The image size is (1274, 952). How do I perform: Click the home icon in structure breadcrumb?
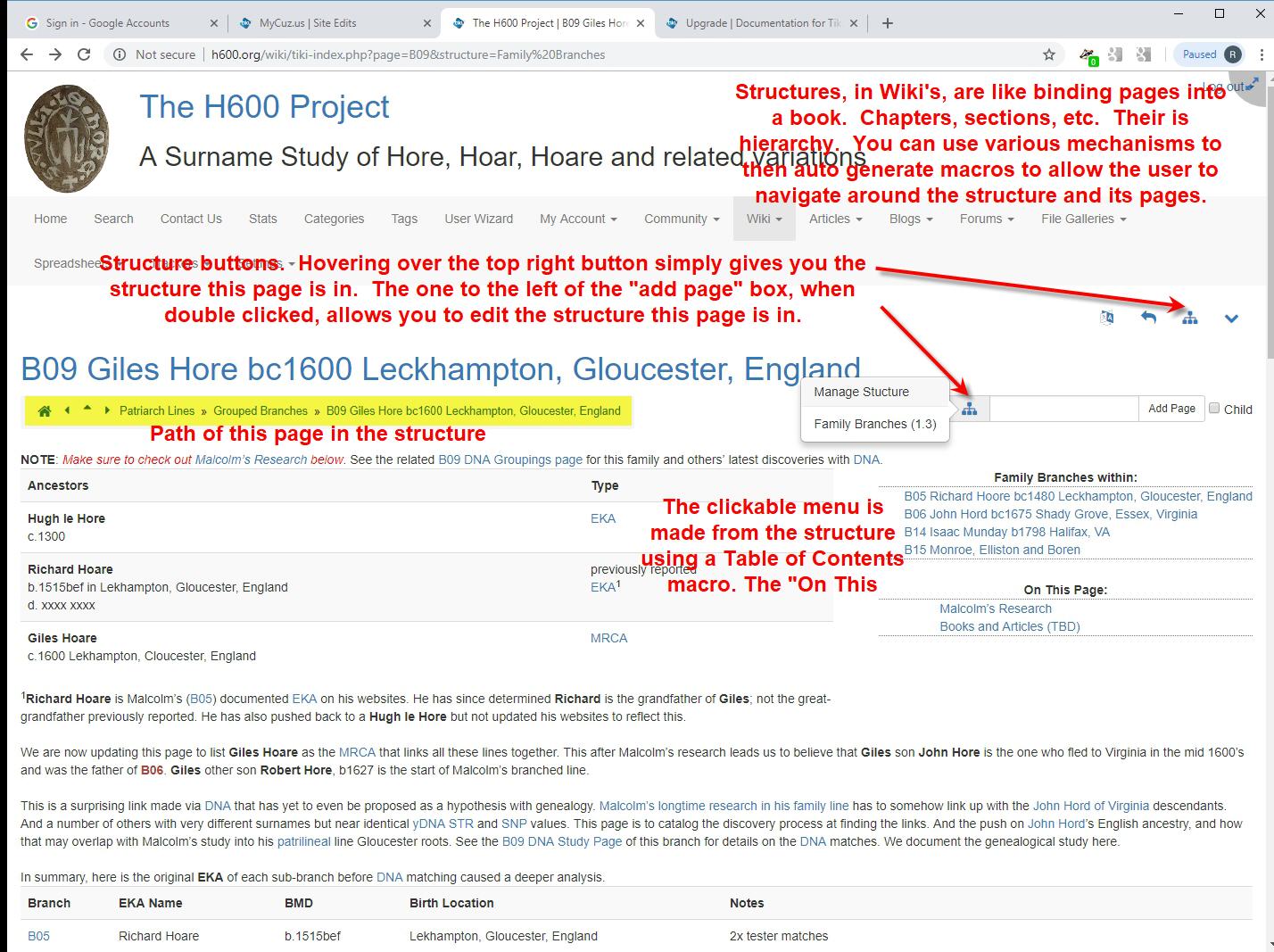click(x=44, y=411)
